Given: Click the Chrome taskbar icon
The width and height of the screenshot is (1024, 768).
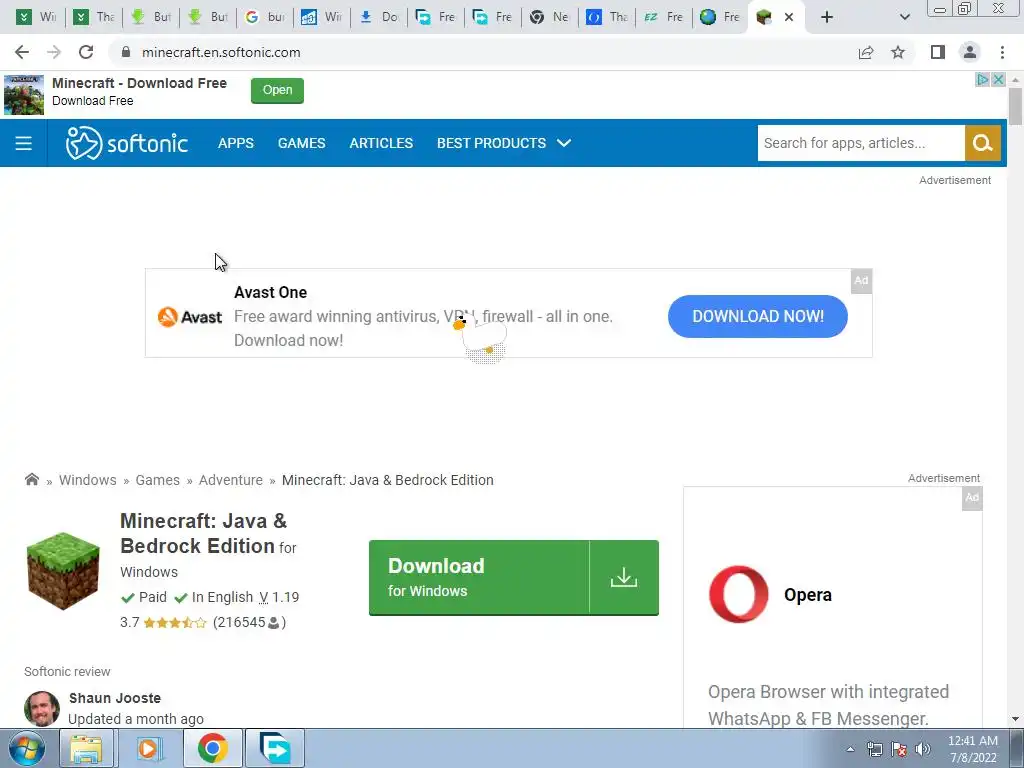Looking at the screenshot, I should 212,748.
